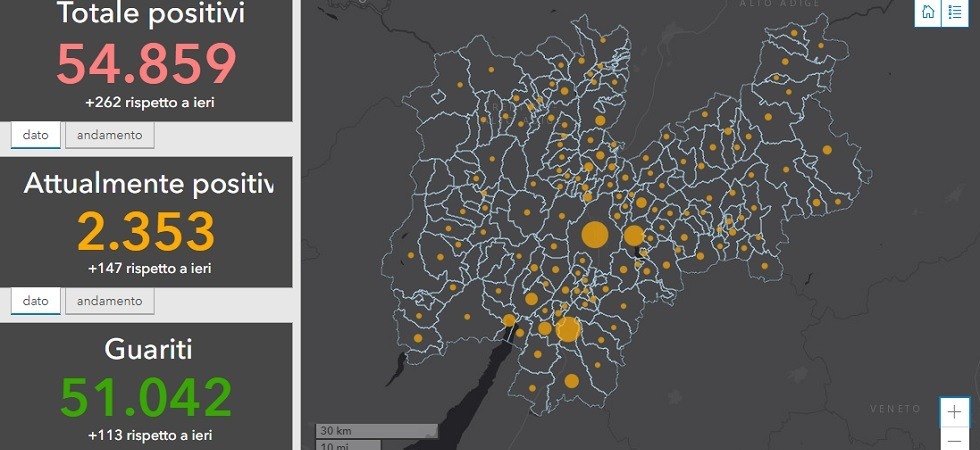This screenshot has width=980, height=450.
Task: Zoom in with the plus button
Action: point(955,412)
